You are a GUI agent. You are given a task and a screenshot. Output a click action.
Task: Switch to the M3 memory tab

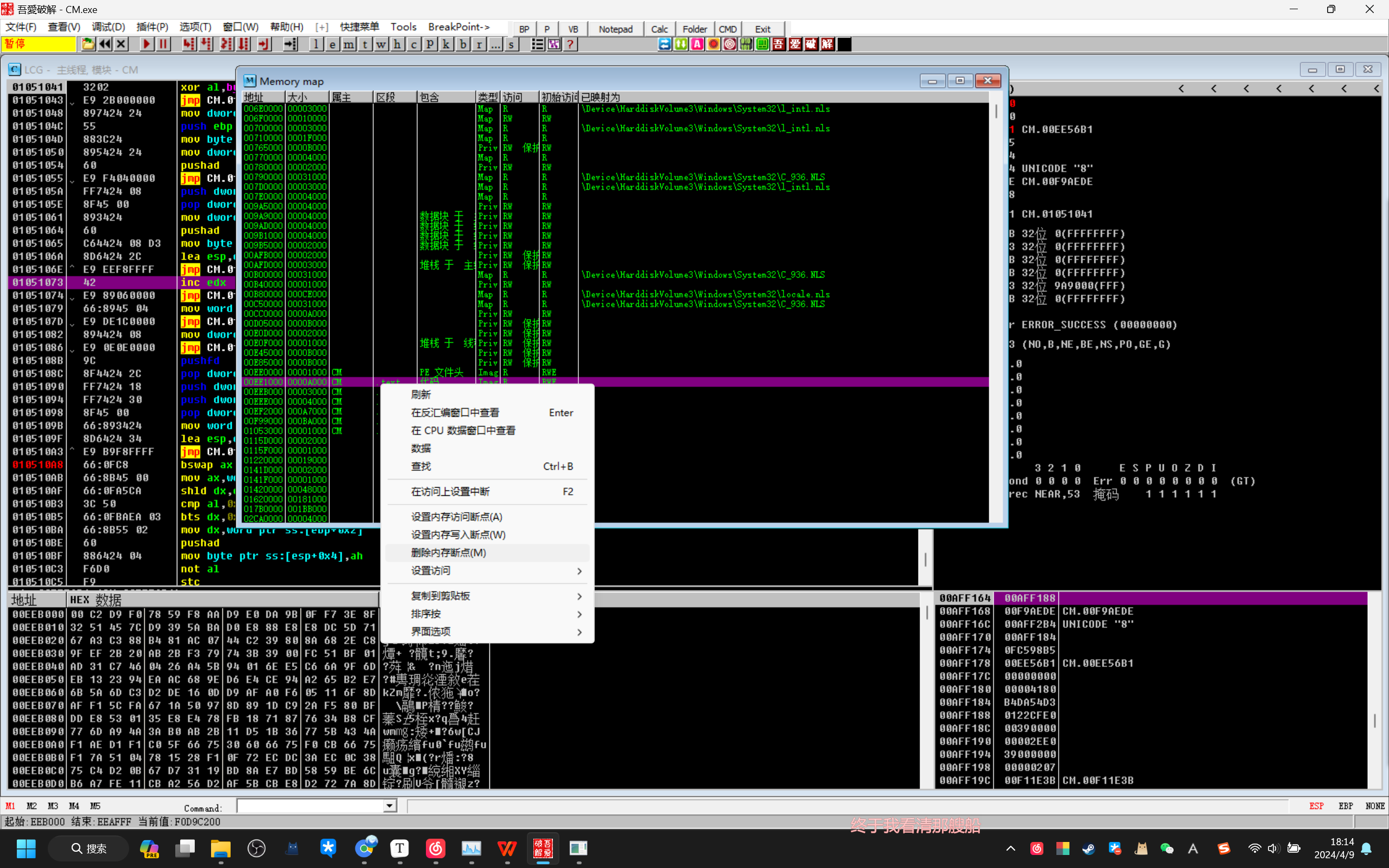[x=53, y=806]
